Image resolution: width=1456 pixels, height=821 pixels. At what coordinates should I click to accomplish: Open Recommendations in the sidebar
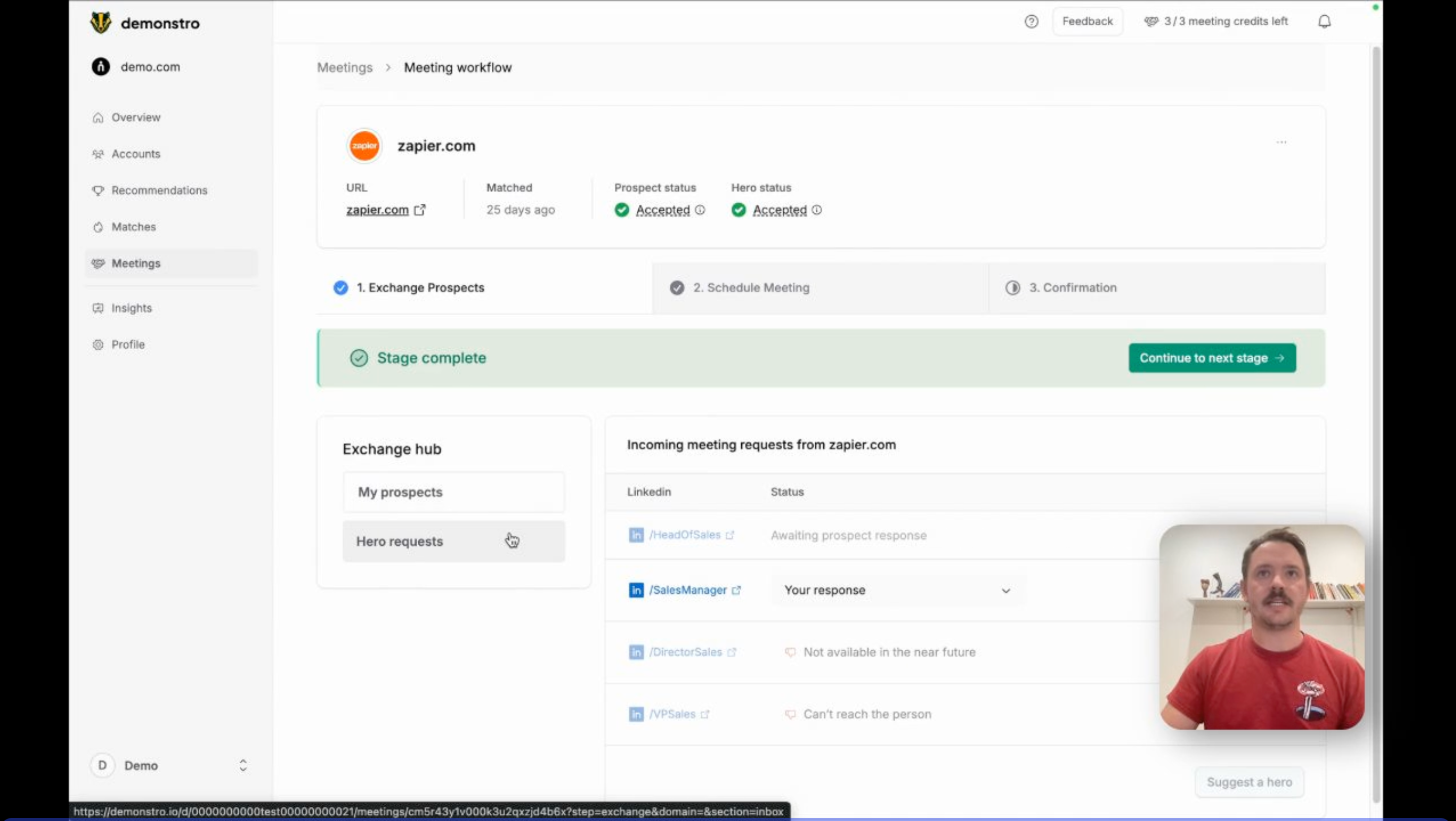point(159,191)
